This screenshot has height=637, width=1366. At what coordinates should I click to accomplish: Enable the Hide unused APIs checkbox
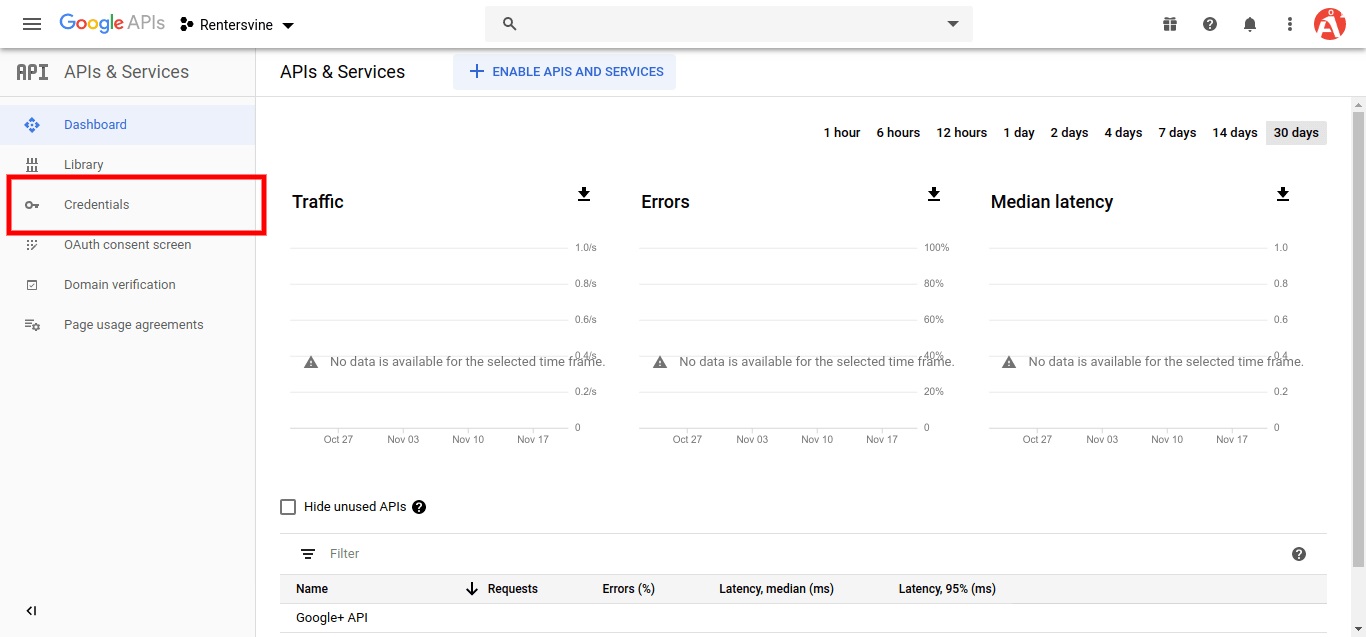click(288, 506)
